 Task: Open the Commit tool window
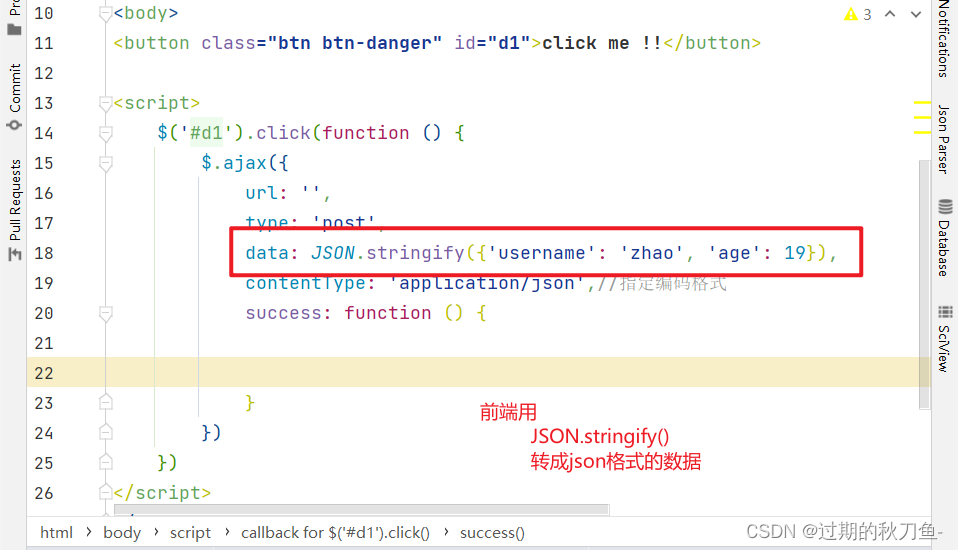coord(14,97)
